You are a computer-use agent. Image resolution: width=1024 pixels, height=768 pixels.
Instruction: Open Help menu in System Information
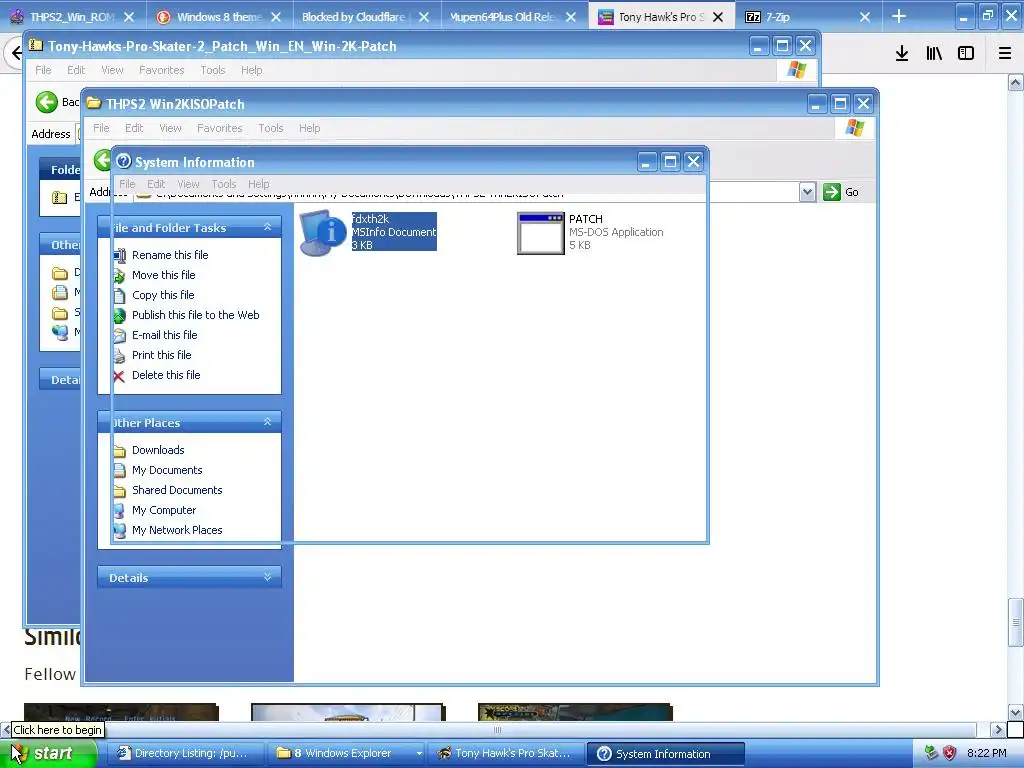point(259,184)
